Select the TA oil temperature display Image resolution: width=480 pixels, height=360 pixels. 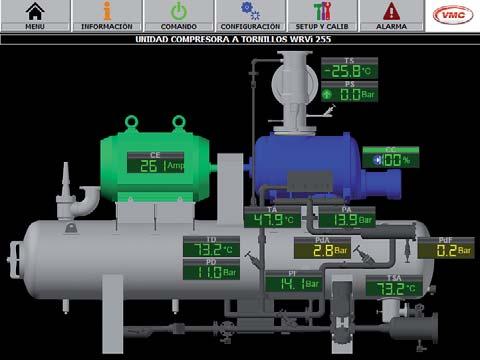[x=272, y=217]
